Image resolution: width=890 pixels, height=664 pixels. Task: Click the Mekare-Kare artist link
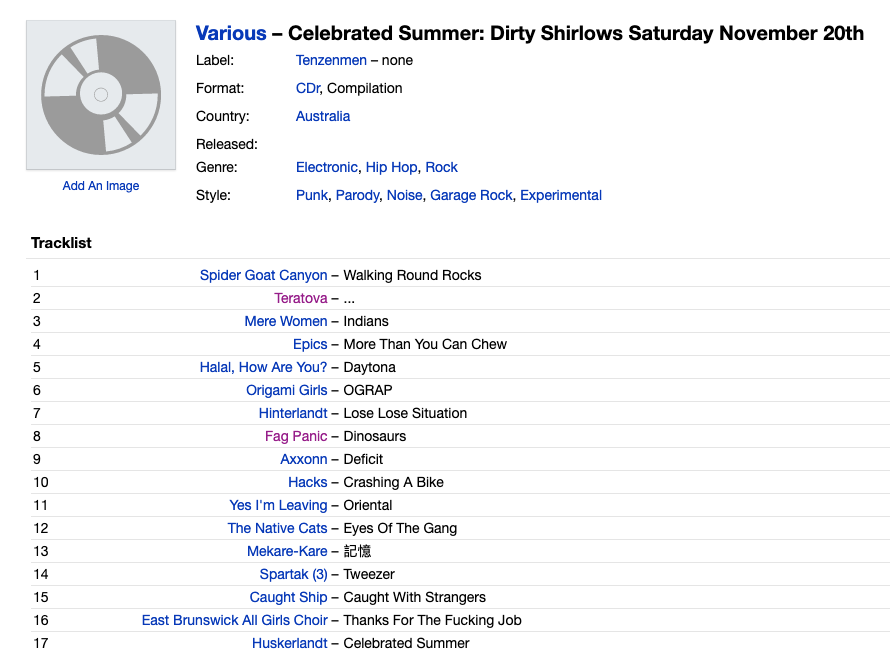(x=287, y=551)
